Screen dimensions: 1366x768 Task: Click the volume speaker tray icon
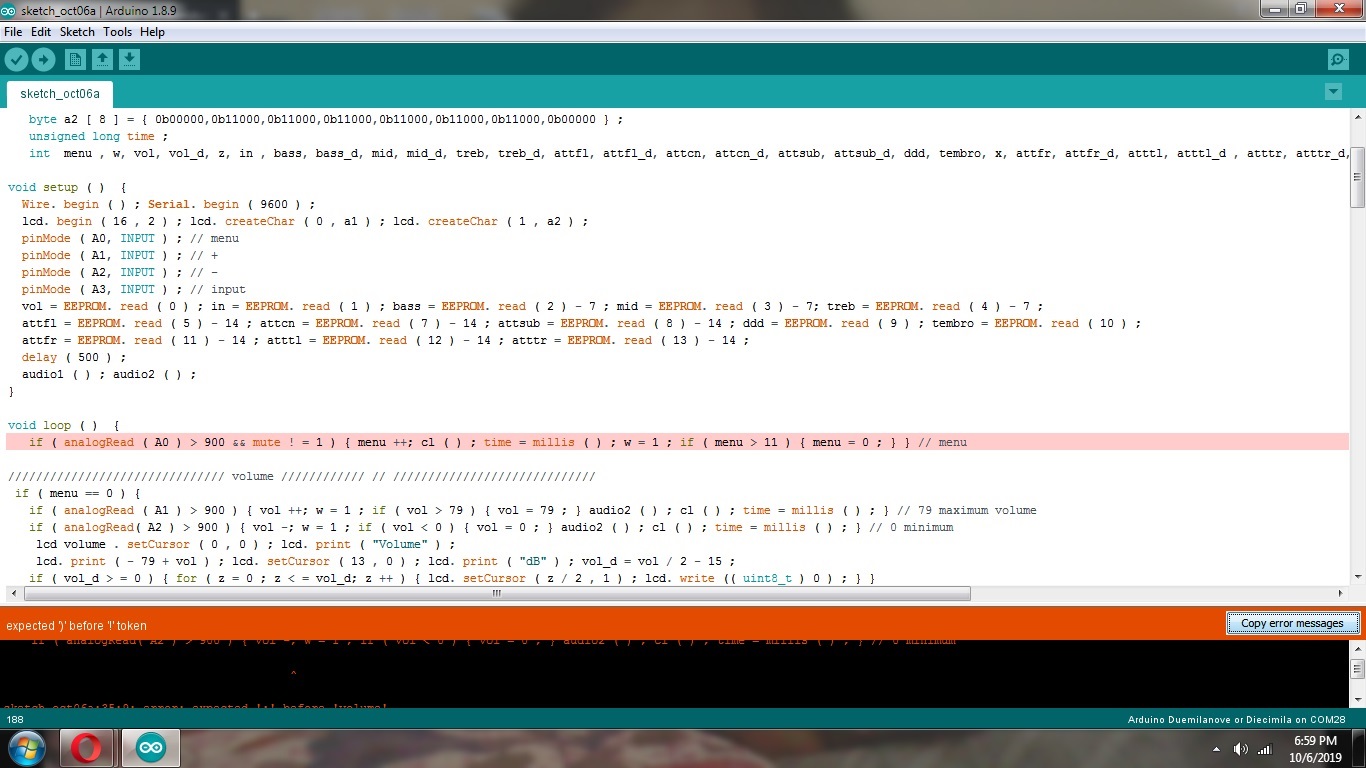click(1241, 749)
